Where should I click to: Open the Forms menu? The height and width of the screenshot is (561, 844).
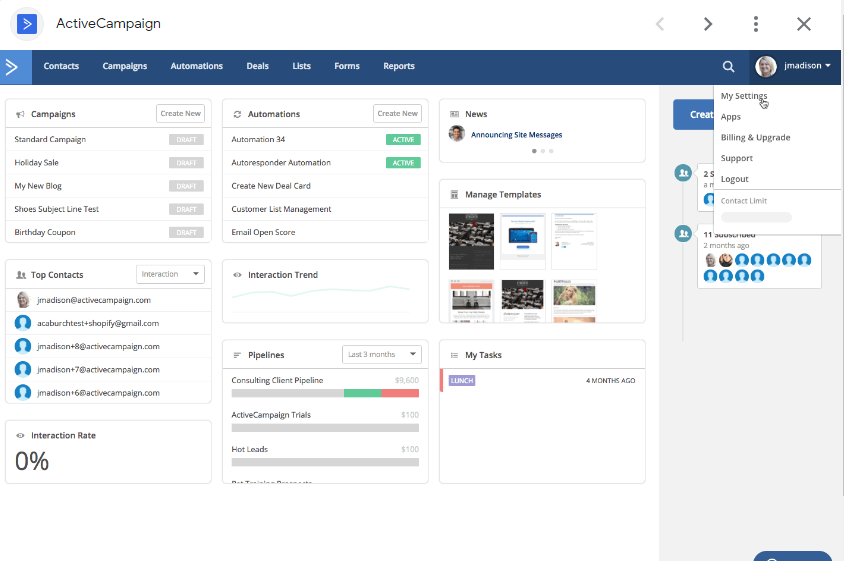tap(347, 66)
